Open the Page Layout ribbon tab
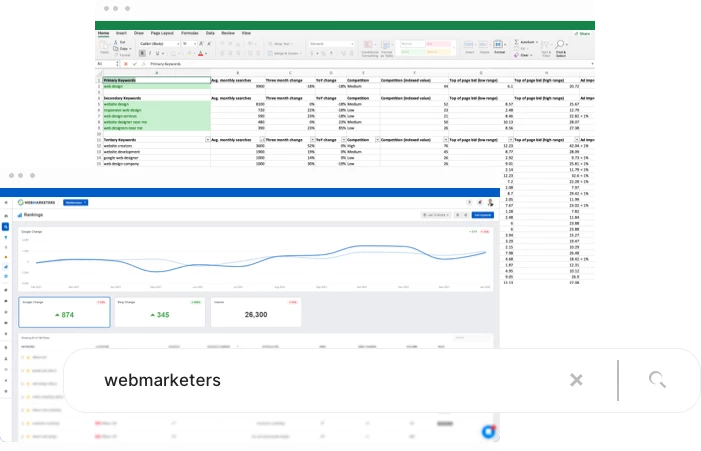This screenshot has height=451, width=701. [162, 33]
